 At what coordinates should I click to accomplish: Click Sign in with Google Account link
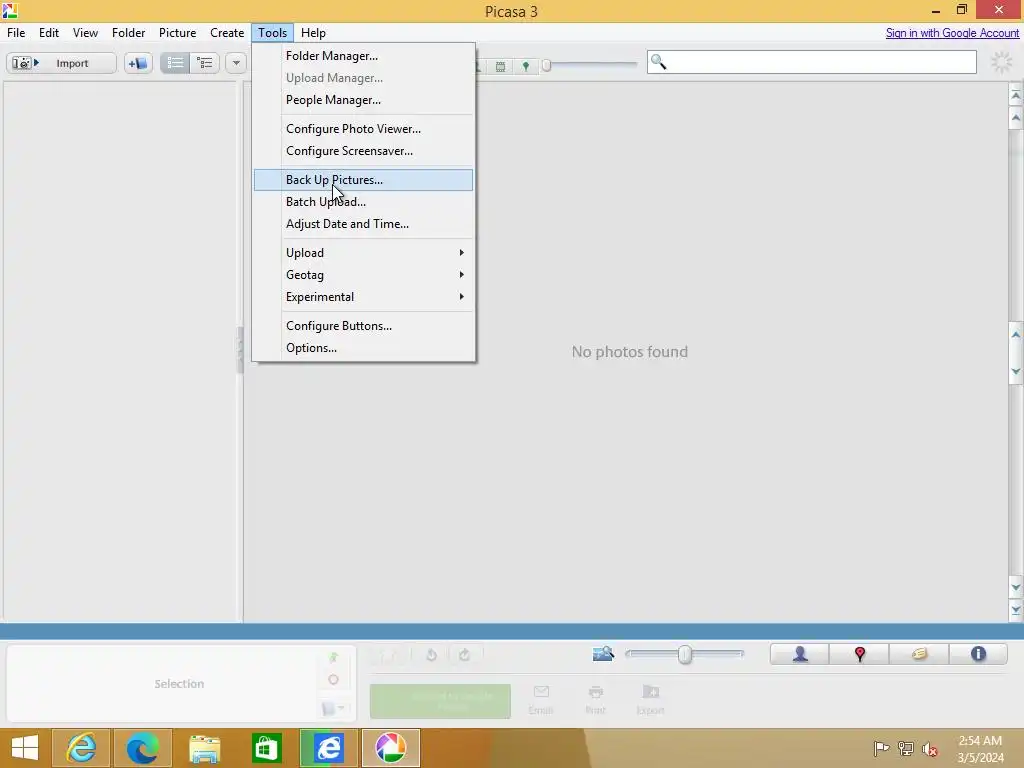click(x=952, y=33)
